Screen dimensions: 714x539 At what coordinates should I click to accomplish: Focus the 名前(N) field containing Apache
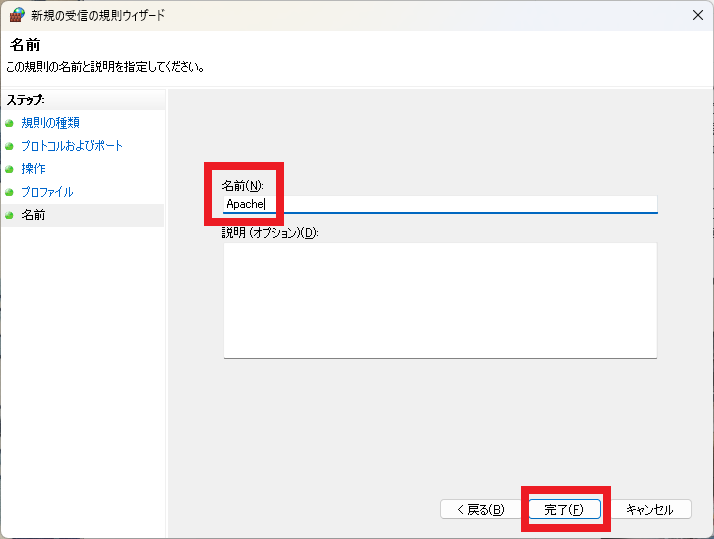click(x=440, y=204)
